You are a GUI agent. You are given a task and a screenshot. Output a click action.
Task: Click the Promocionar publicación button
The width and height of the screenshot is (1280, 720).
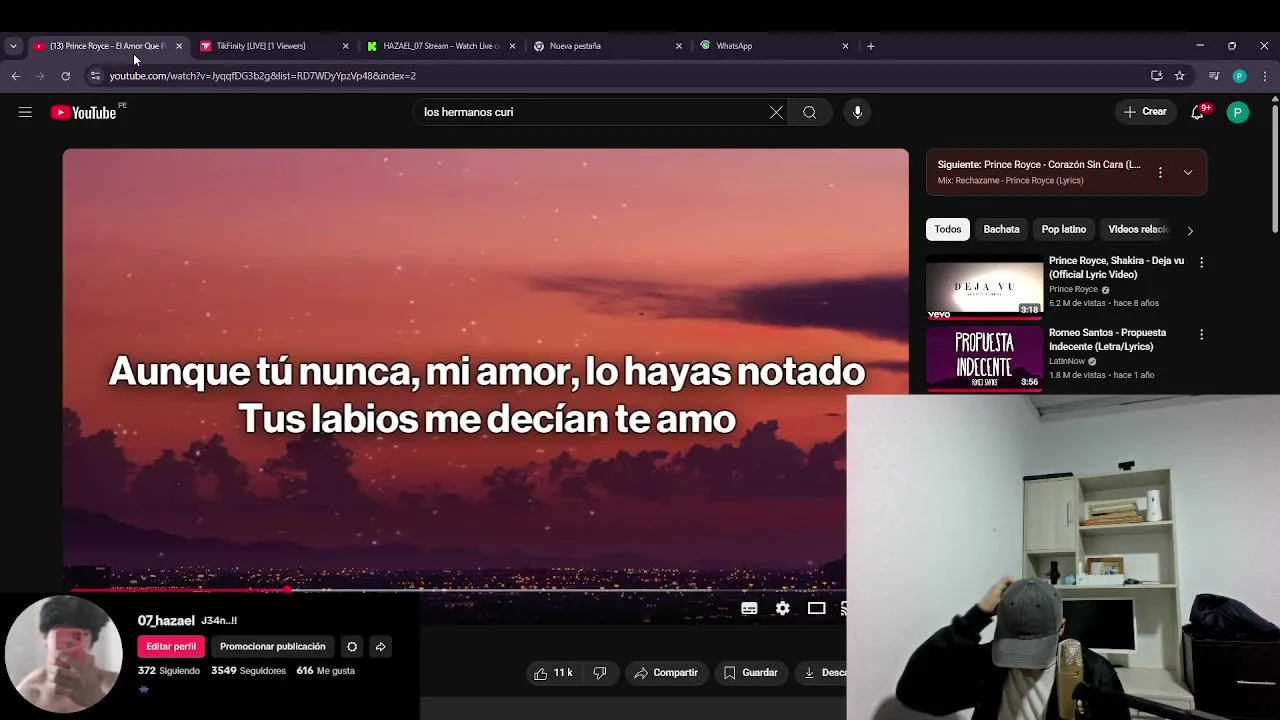(x=272, y=646)
